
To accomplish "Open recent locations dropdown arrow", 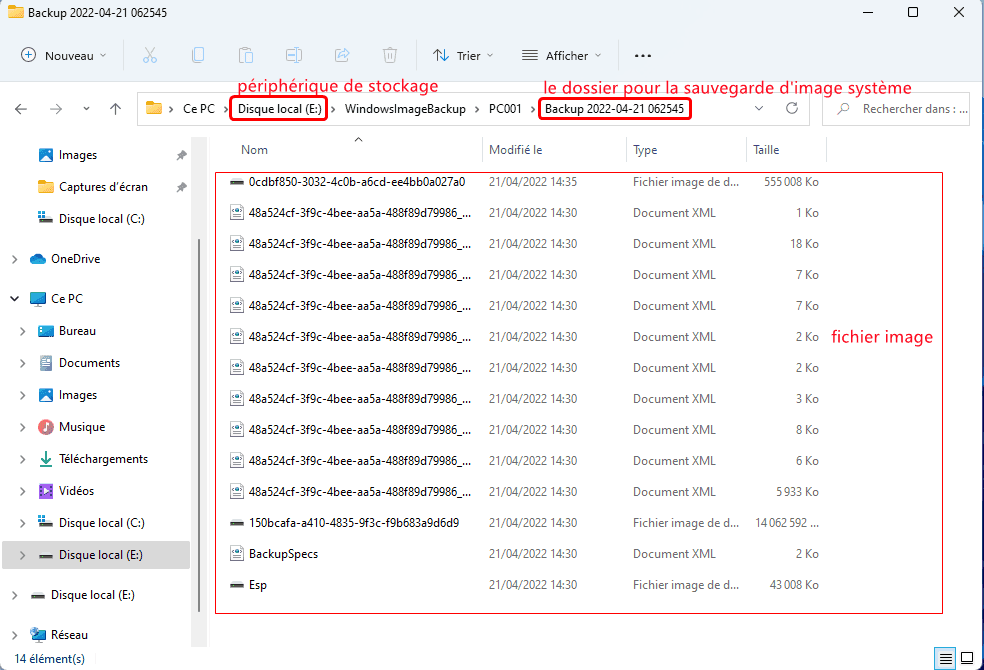I will click(x=86, y=109).
